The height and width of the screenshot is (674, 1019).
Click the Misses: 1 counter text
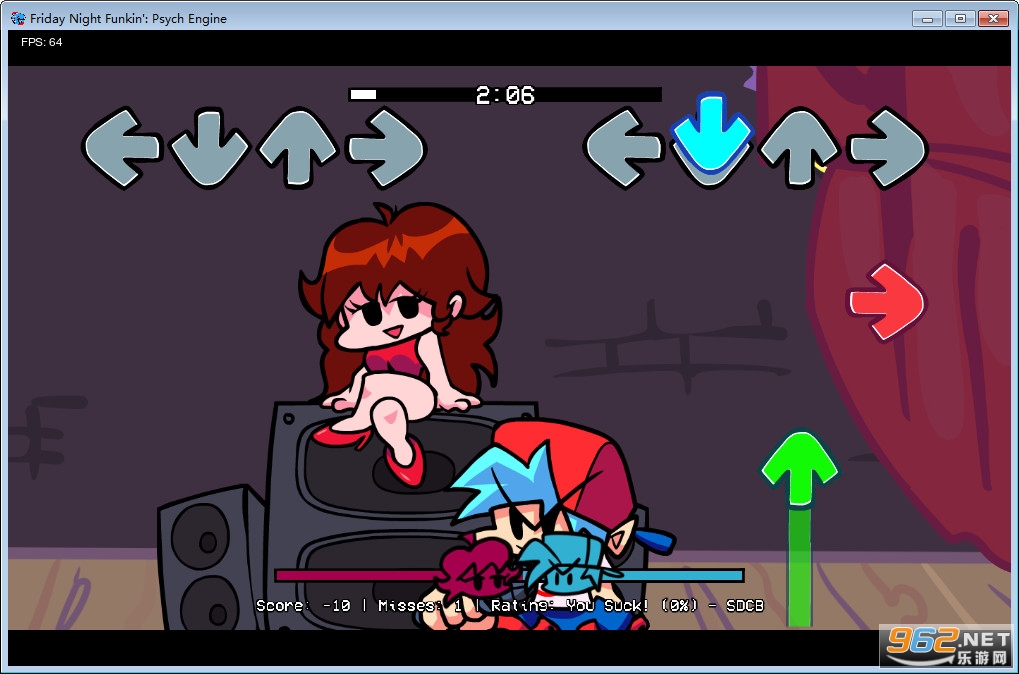click(x=420, y=606)
